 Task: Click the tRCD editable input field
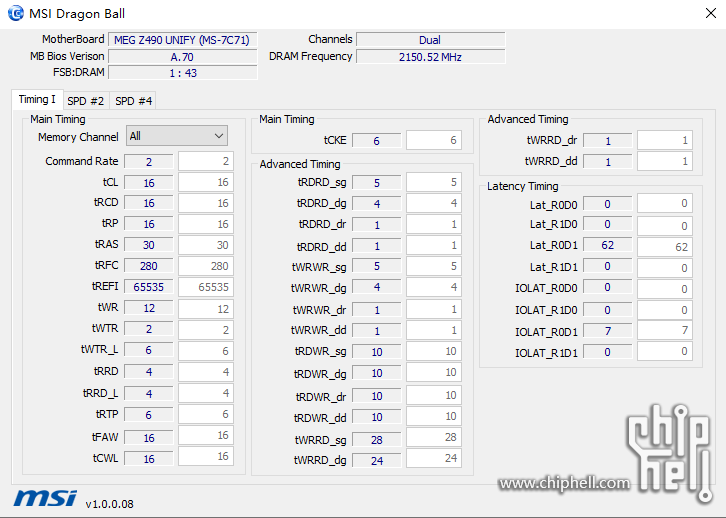coord(206,203)
